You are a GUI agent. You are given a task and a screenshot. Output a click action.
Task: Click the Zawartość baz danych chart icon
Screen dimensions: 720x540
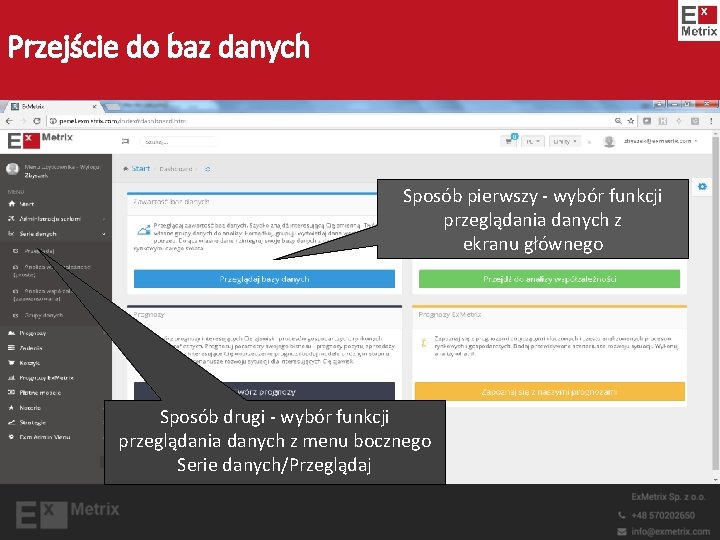(144, 230)
